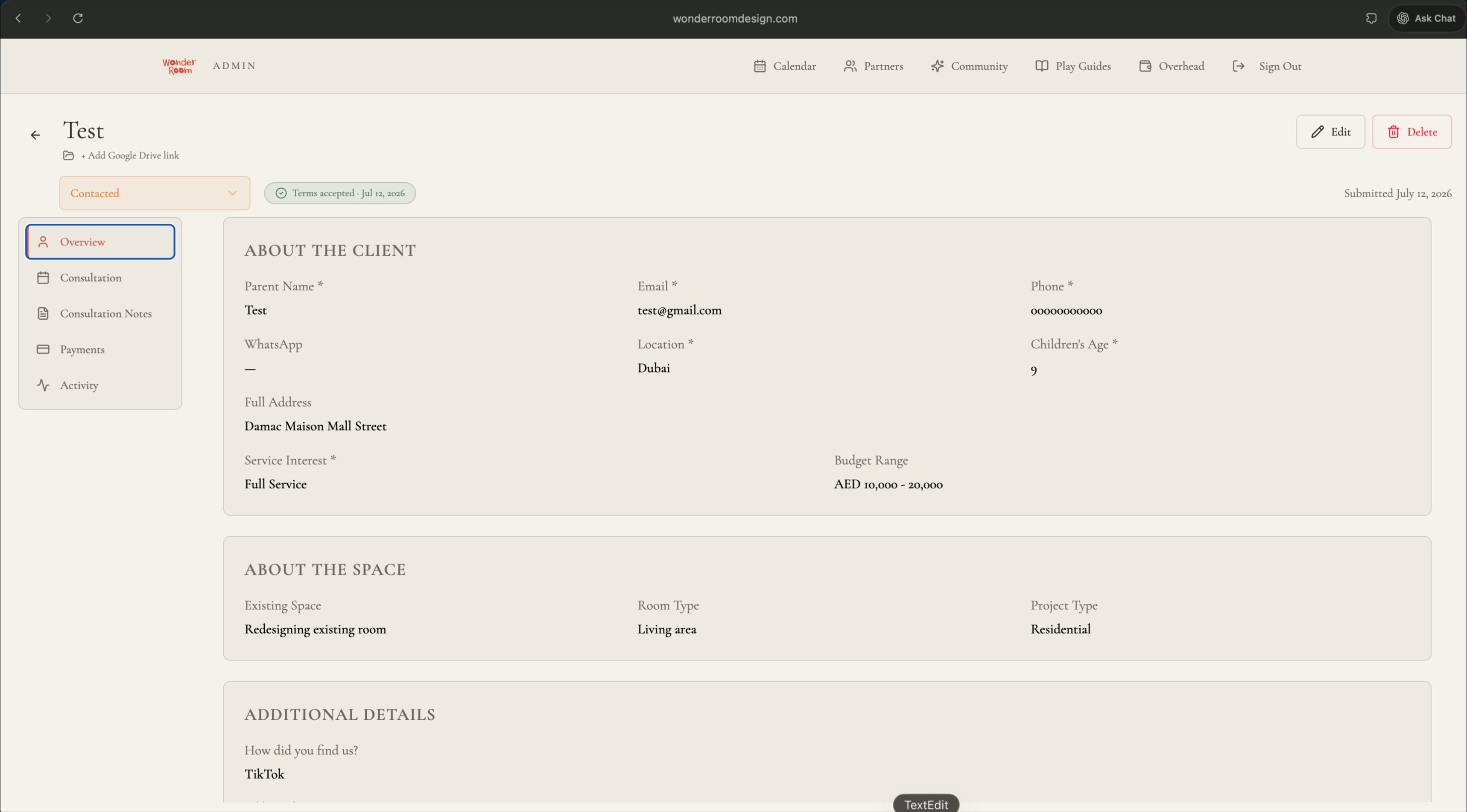Sign Out of admin

(x=1266, y=66)
